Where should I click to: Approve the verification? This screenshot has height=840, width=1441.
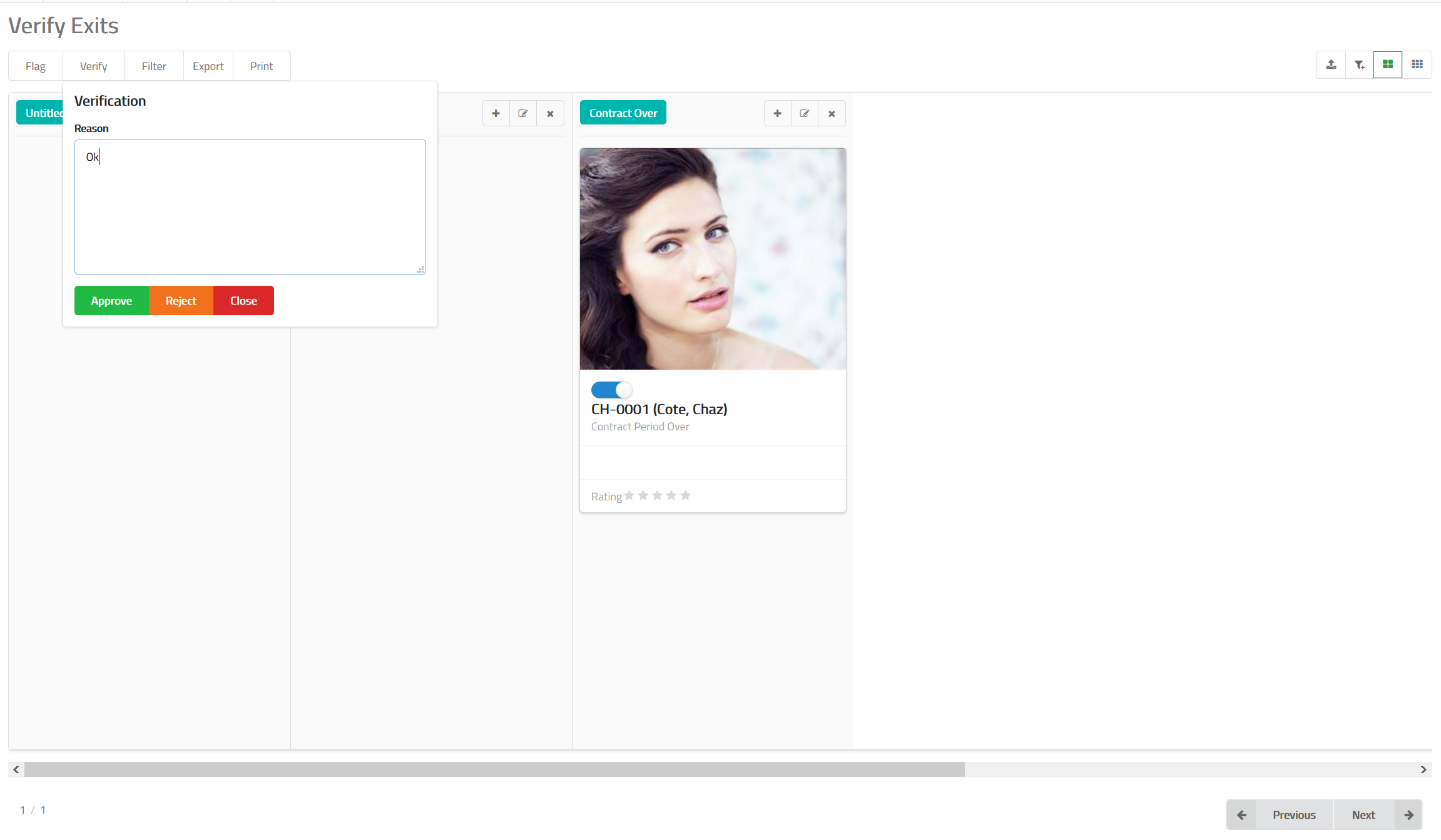(111, 301)
